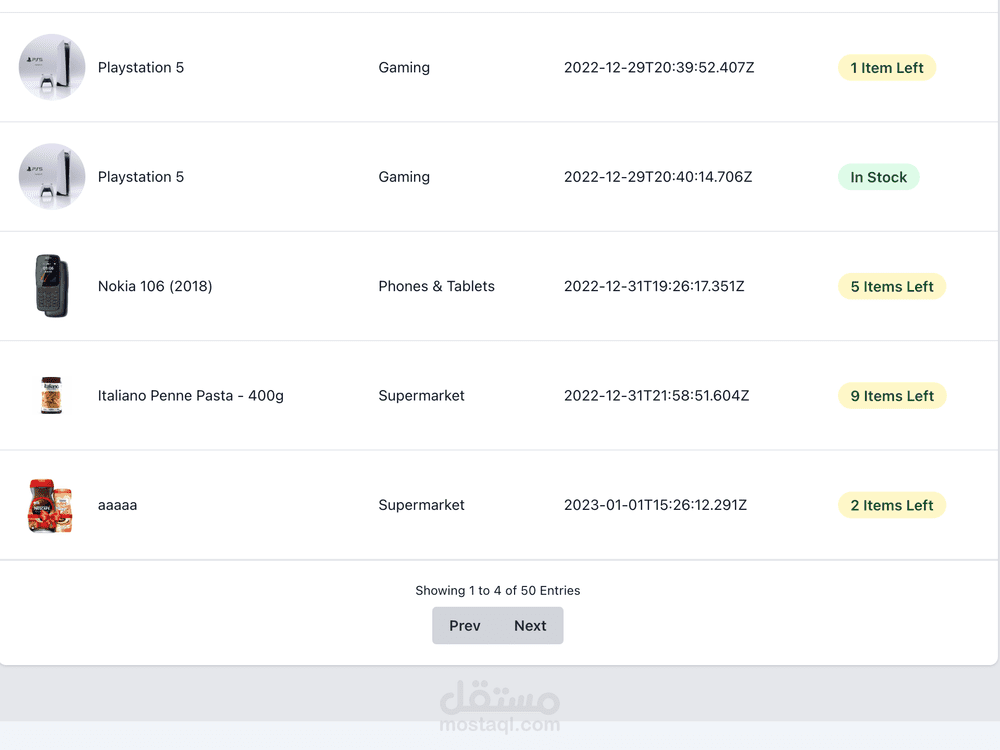The width and height of the screenshot is (1000, 750).
Task: Open Italiano Penne Pasta - 400g product name
Action: pyautogui.click(x=190, y=396)
